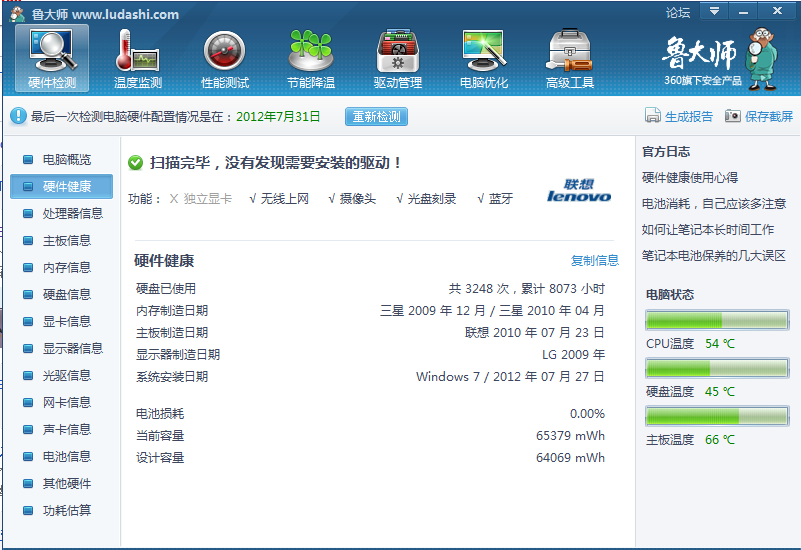The width and height of the screenshot is (801, 550).
Task: Click the motherboard temperature 66 ℃ reading
Action: coord(720,440)
